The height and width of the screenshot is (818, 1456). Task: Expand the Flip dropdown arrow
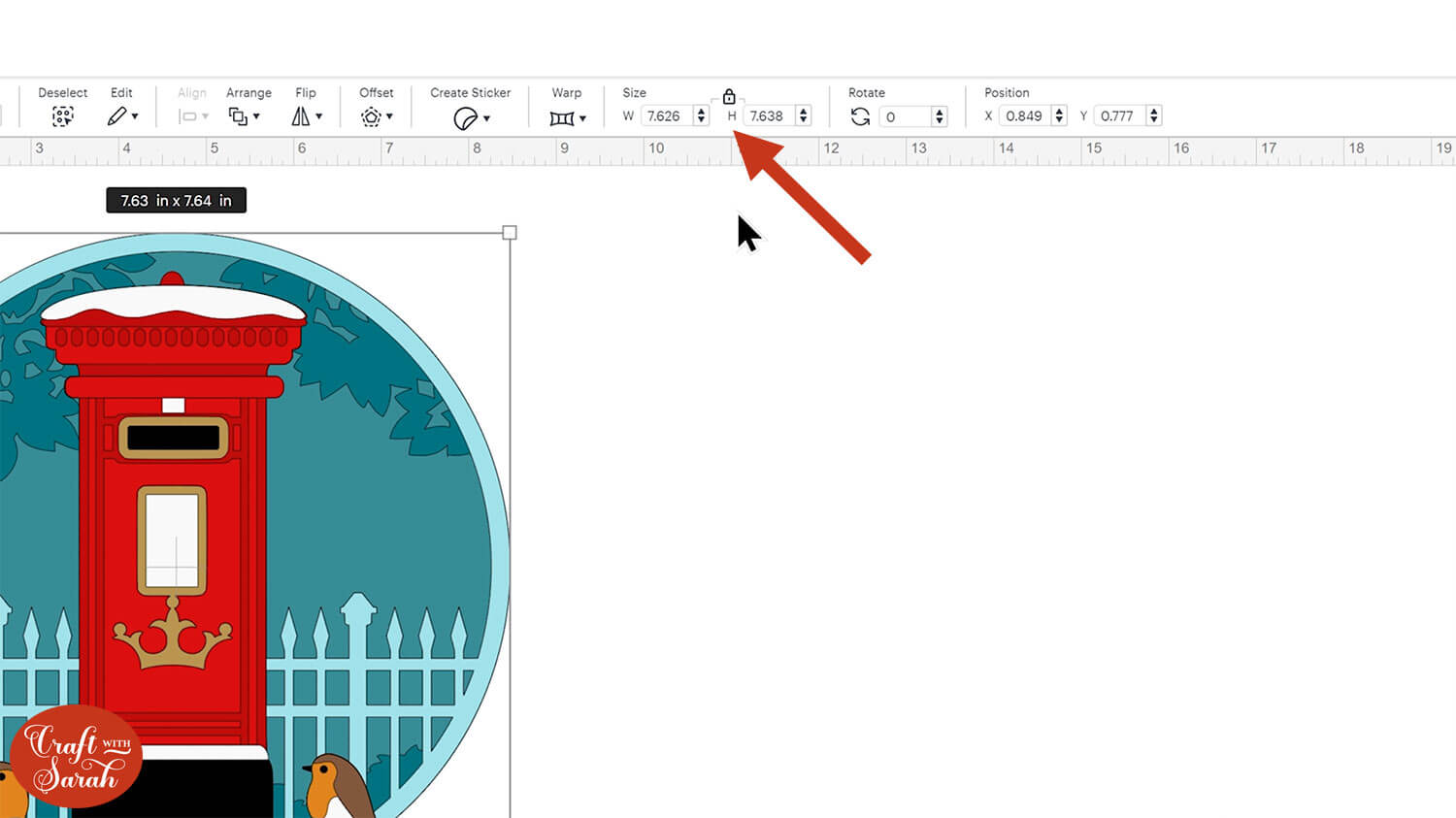[x=319, y=117]
